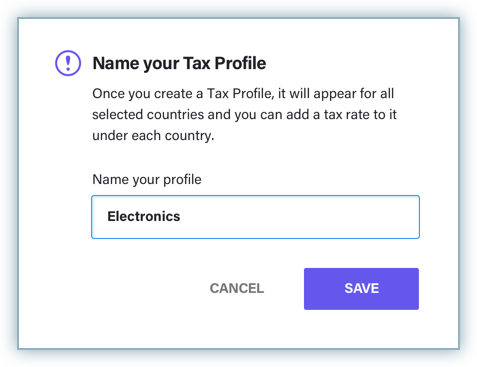This screenshot has height=367, width=477.
Task: Click the Name your profile field label
Action: (147, 179)
